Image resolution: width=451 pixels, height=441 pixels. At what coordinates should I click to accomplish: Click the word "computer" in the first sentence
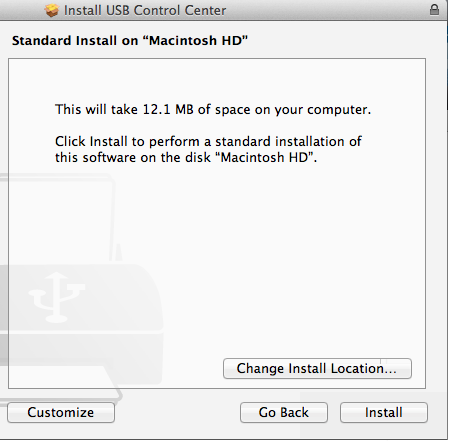point(337,110)
